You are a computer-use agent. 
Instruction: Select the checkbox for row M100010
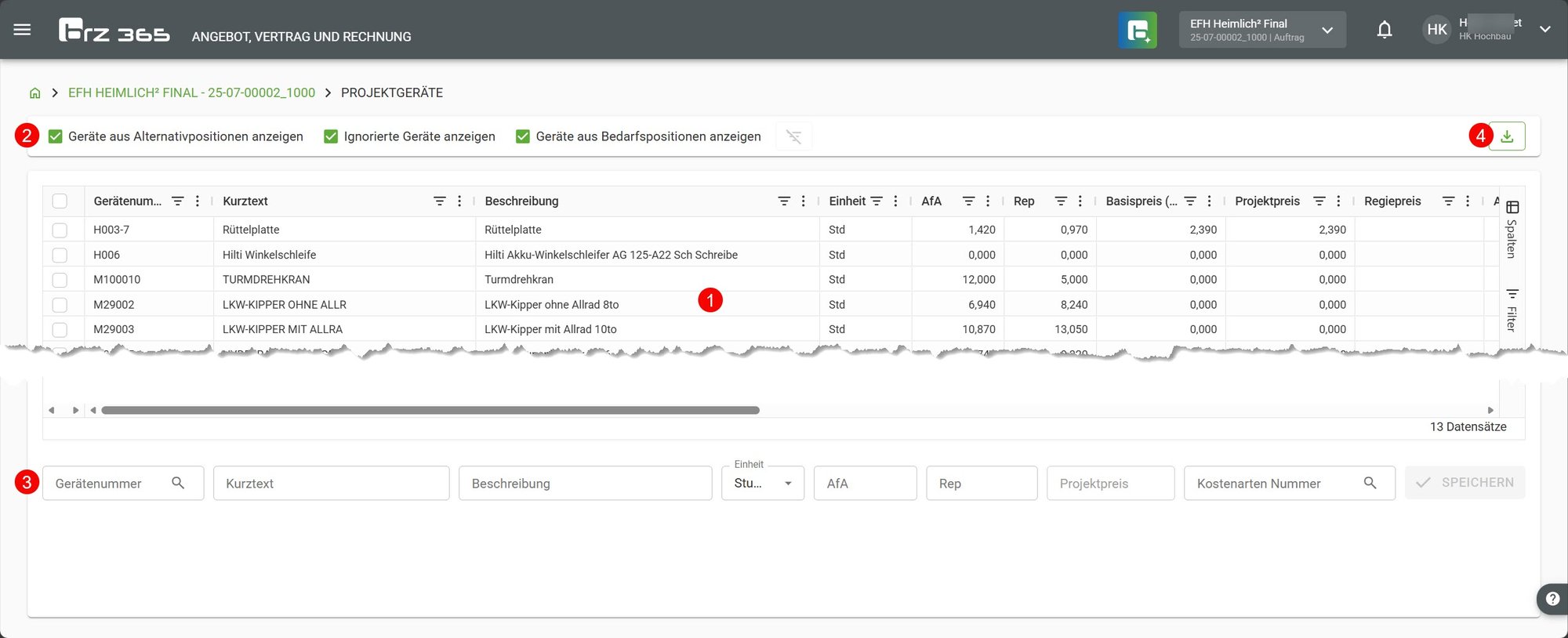(x=60, y=280)
